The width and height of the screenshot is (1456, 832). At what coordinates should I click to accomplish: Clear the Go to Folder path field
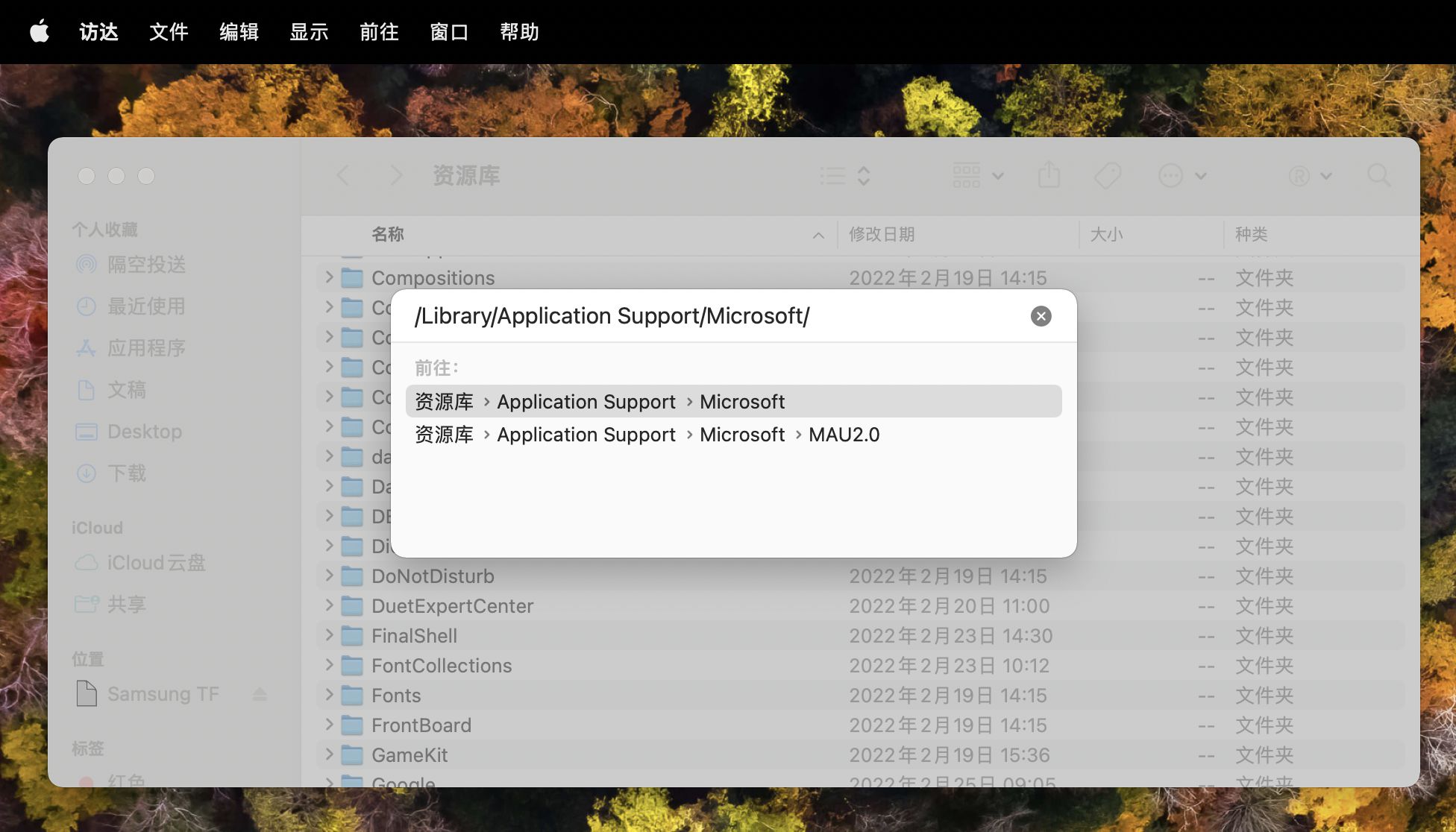coord(1041,316)
